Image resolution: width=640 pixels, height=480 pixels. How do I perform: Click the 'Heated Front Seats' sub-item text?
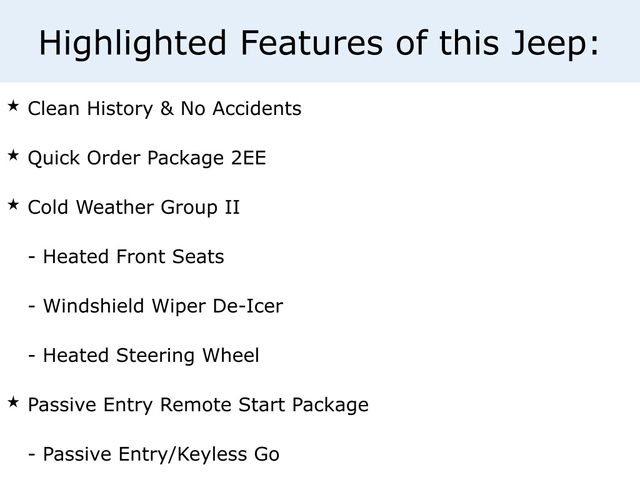(133, 257)
